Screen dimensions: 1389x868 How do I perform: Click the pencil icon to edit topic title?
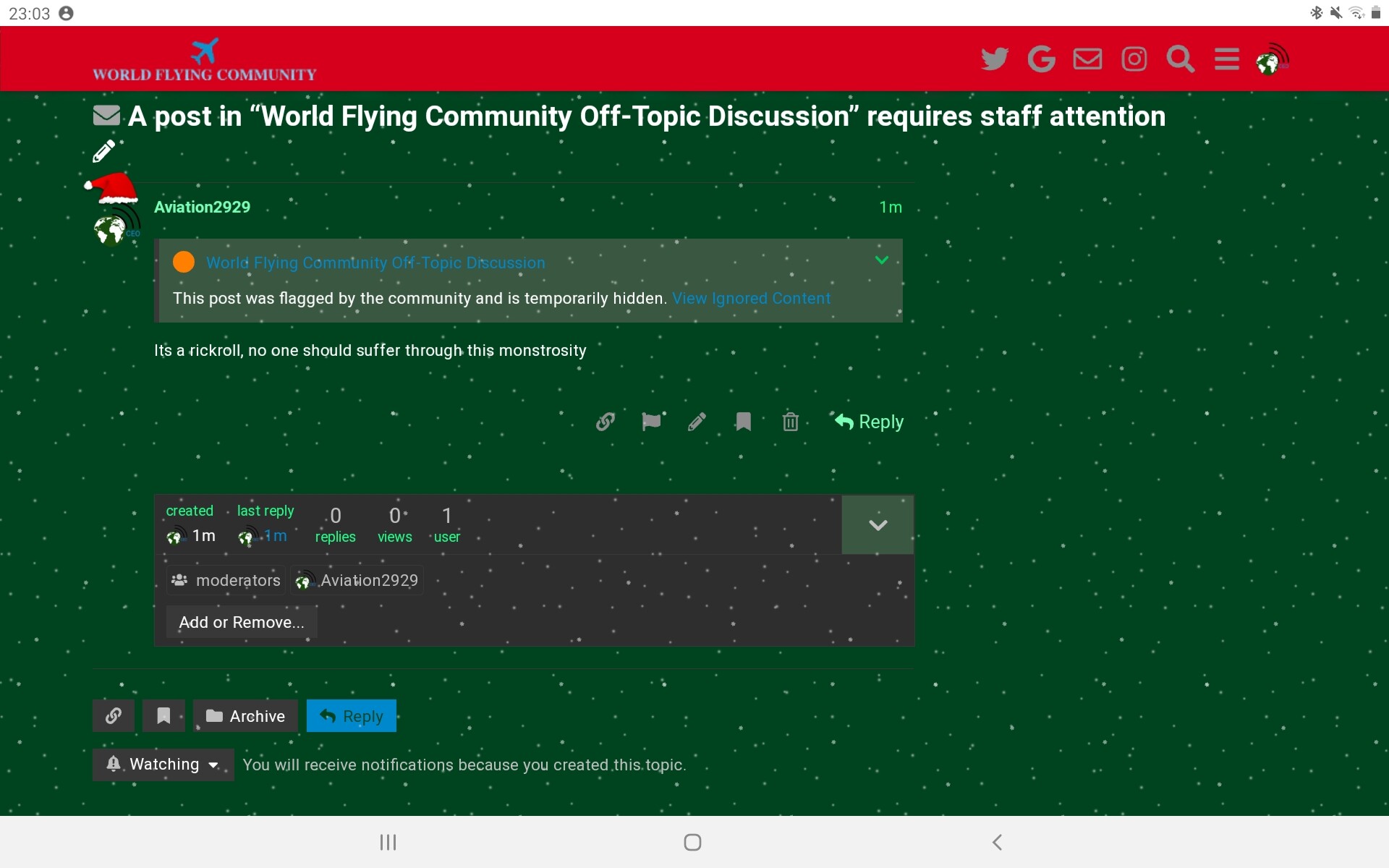click(x=104, y=151)
